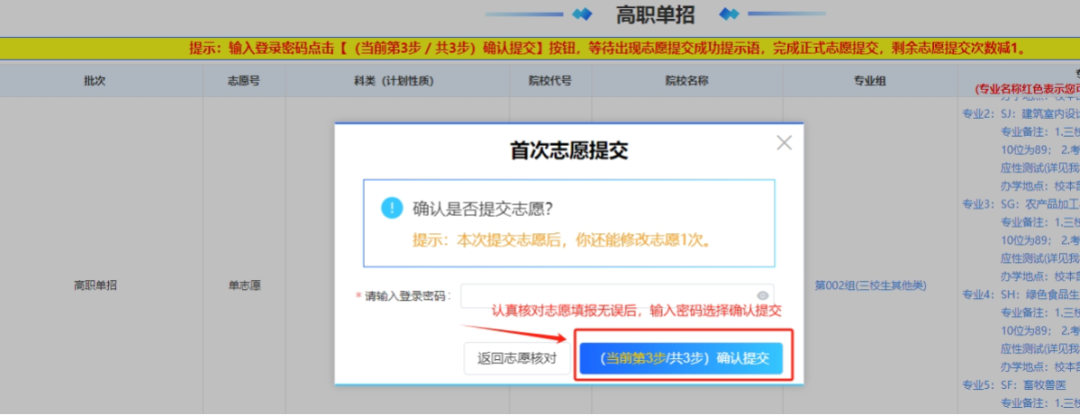The width and height of the screenshot is (1080, 415).
Task: Select the 院校名称 column header
Action: click(x=686, y=81)
